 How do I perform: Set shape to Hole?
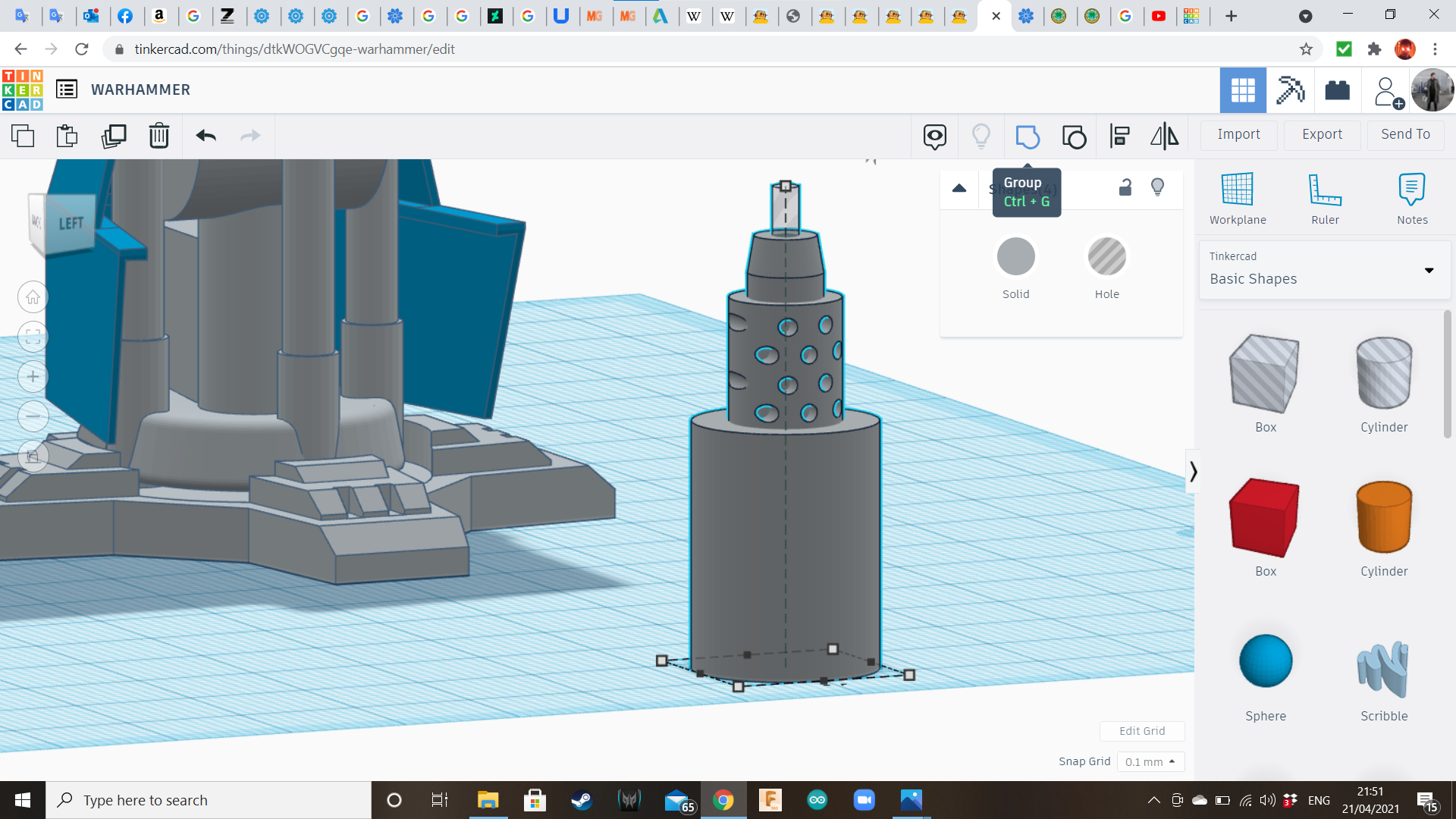click(1106, 257)
